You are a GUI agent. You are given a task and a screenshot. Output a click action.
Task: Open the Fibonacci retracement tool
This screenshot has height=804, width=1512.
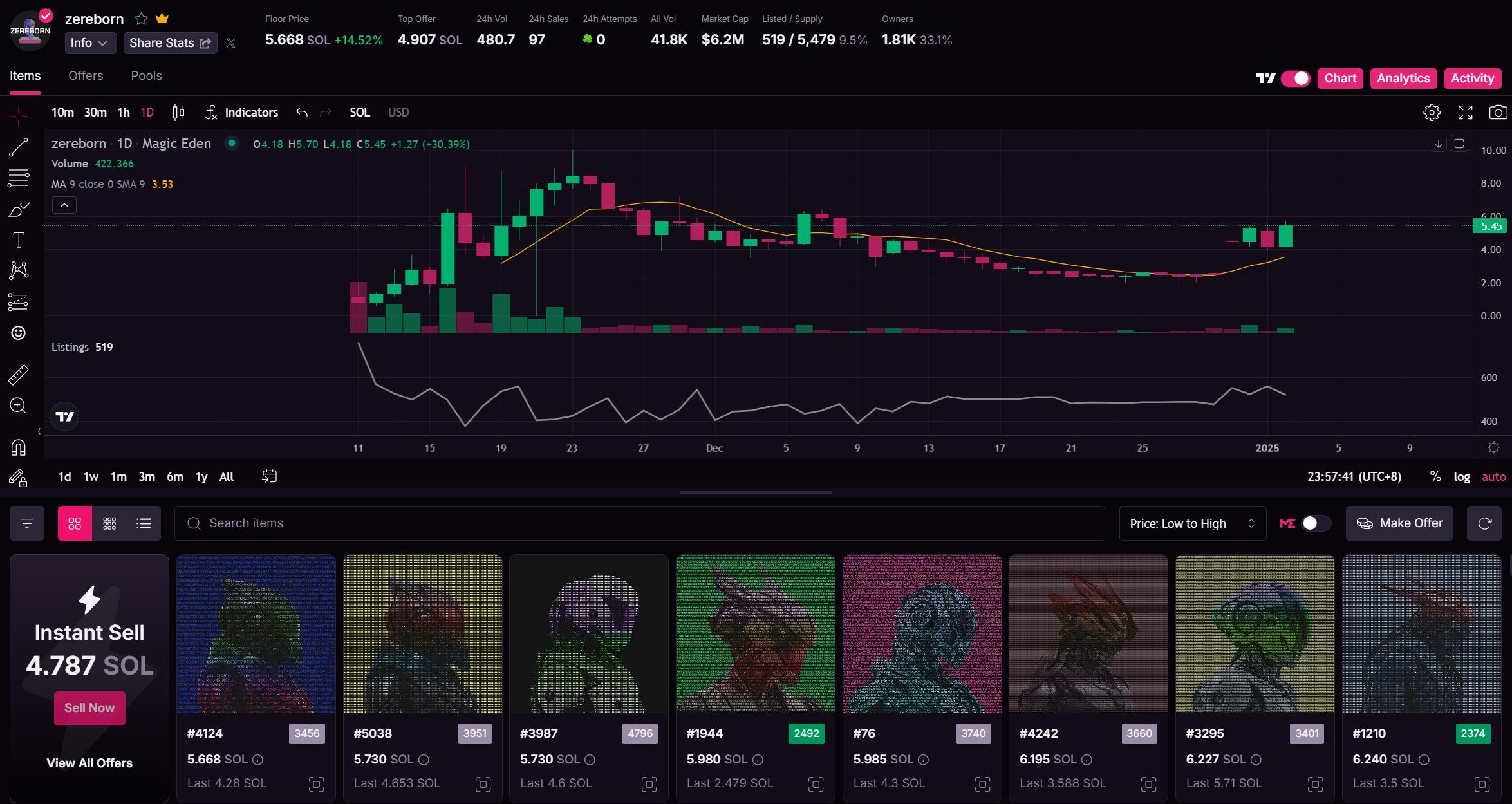click(19, 178)
